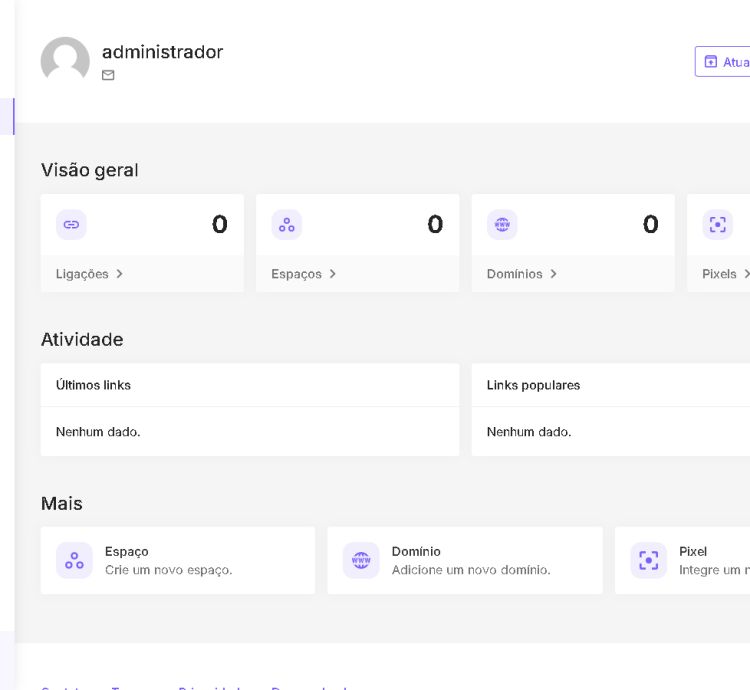750x690 pixels.
Task: Open the Pixels page link
Action: coord(719,274)
